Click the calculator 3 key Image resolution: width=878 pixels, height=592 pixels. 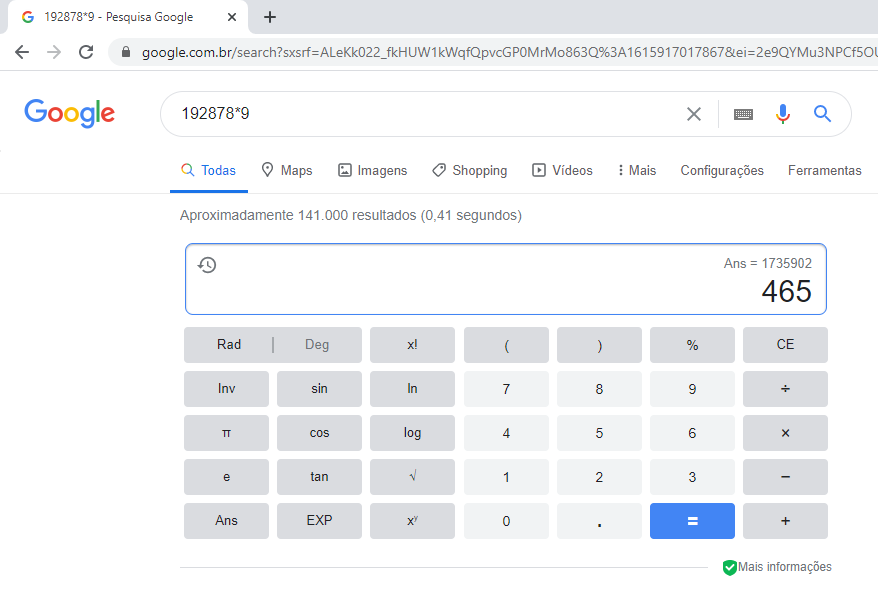click(x=692, y=477)
